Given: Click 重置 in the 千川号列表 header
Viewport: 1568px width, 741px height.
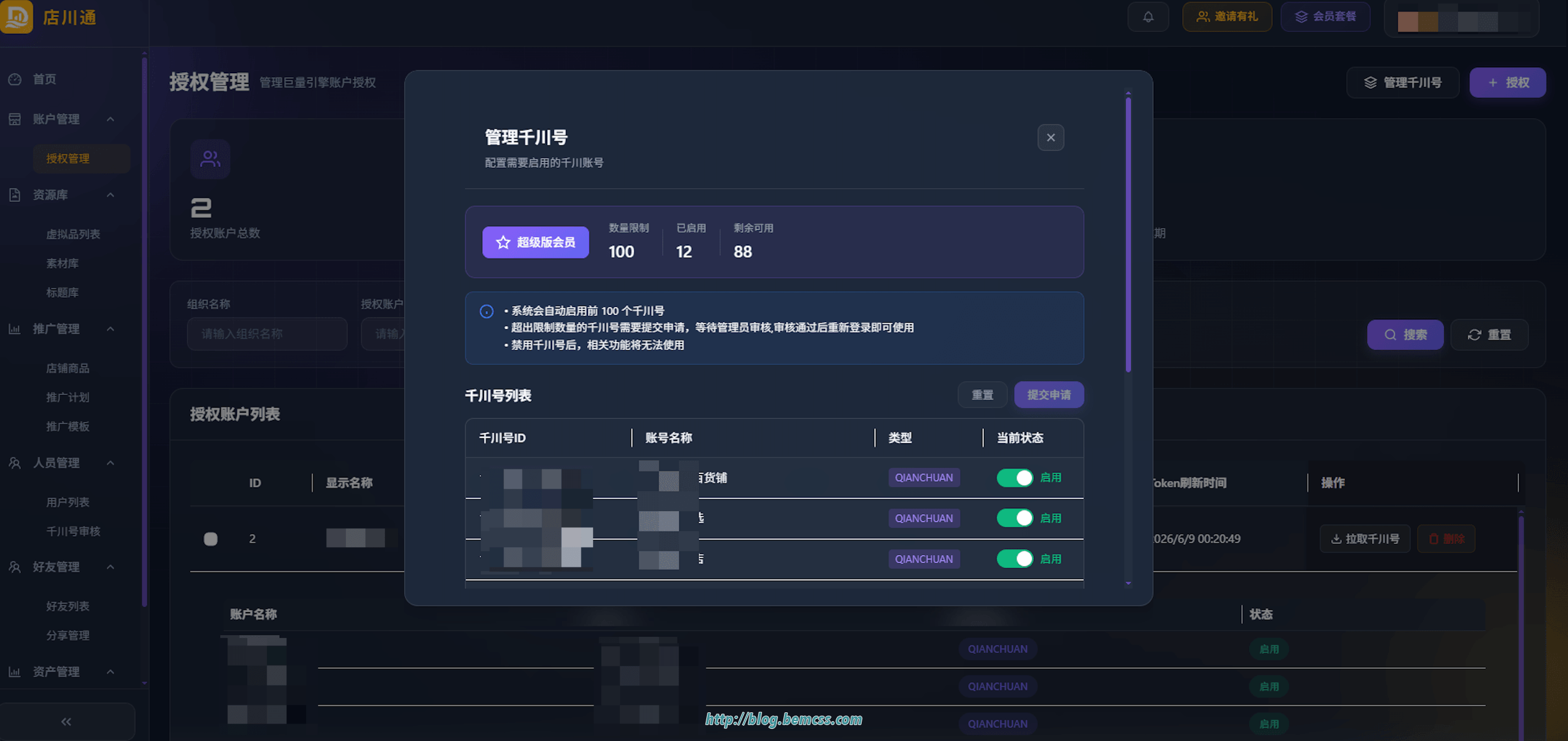Looking at the screenshot, I should (982, 395).
